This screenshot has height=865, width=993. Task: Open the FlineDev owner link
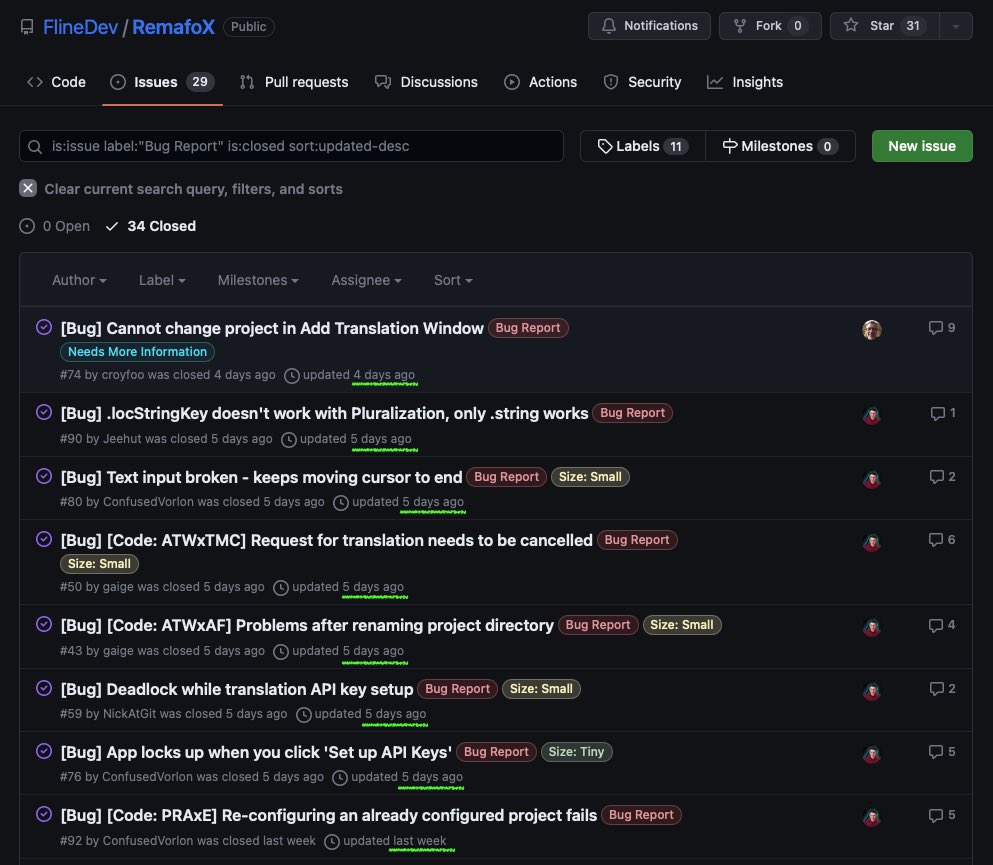pyautogui.click(x=80, y=27)
